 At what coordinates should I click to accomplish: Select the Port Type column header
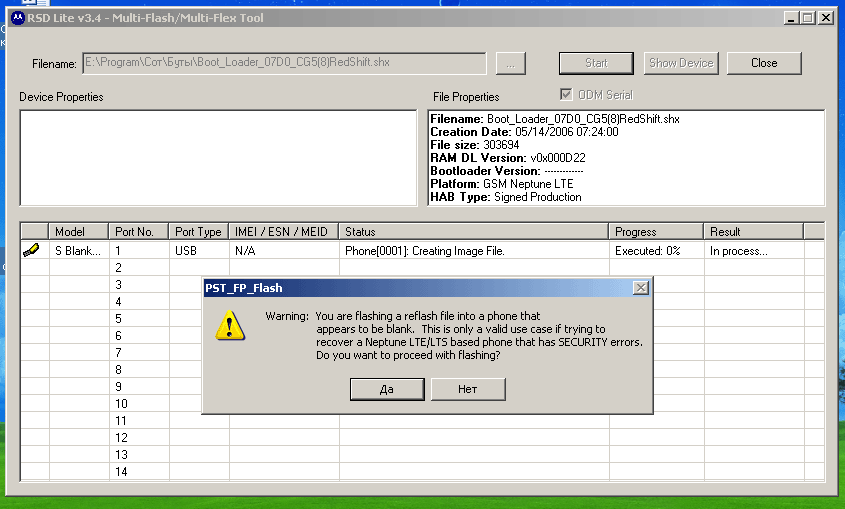199,232
